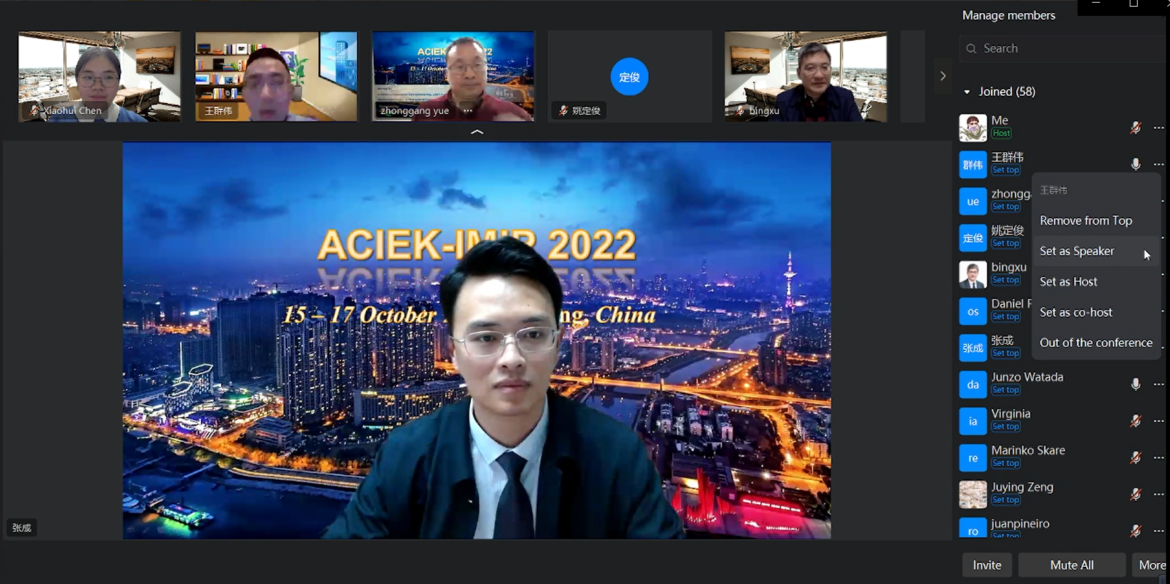The height and width of the screenshot is (584, 1170).
Task: Open more options for Me row
Action: tap(1158, 128)
